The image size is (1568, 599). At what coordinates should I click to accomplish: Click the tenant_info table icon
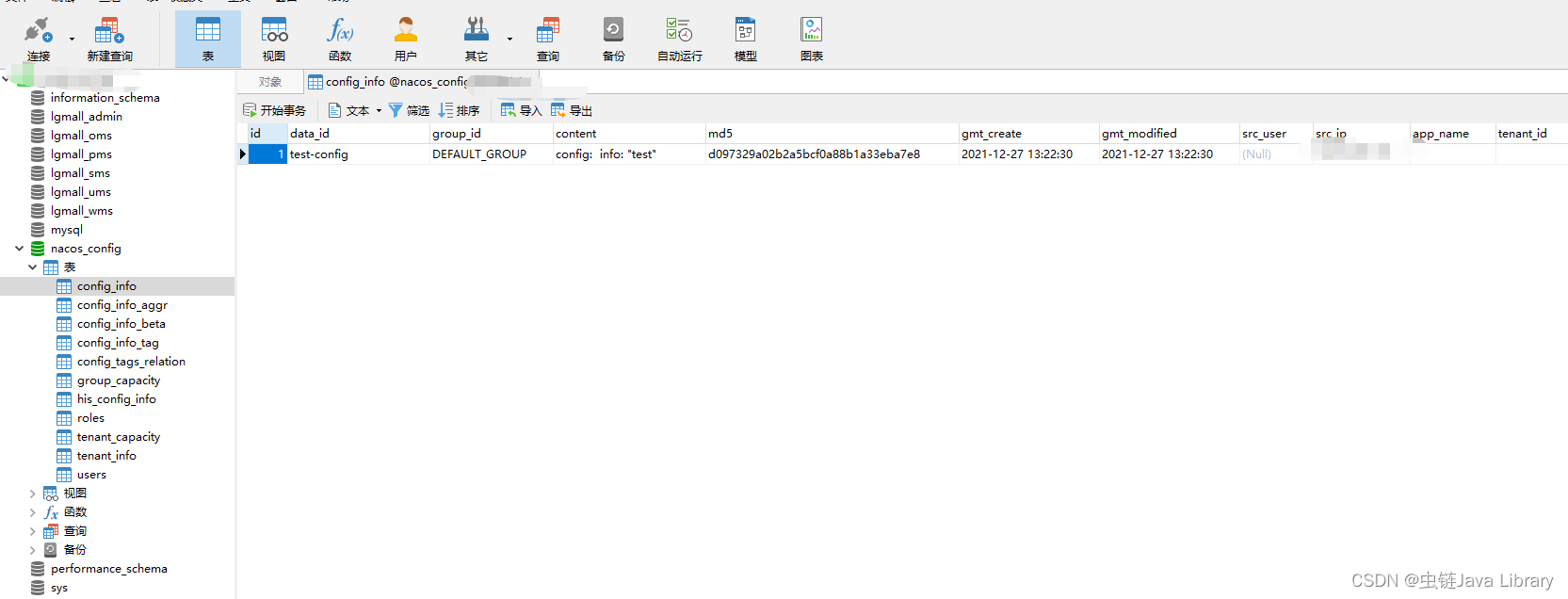64,456
